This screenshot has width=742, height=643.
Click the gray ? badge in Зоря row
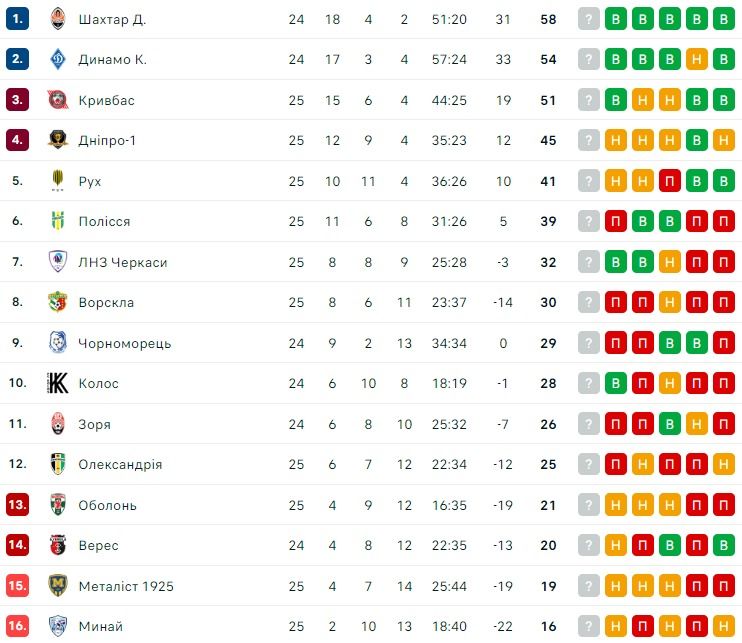coord(589,424)
